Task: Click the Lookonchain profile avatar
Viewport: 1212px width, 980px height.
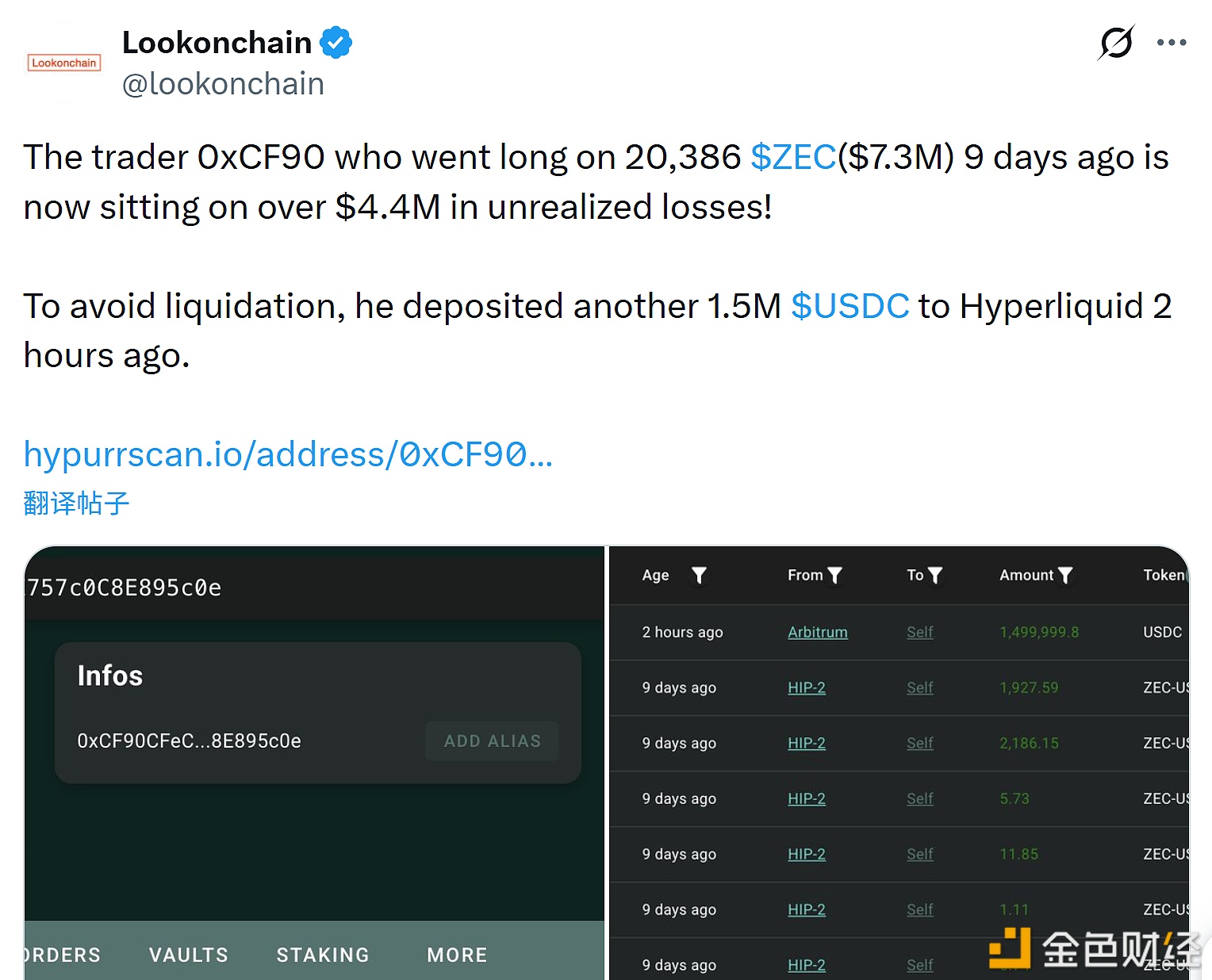Action: point(63,62)
